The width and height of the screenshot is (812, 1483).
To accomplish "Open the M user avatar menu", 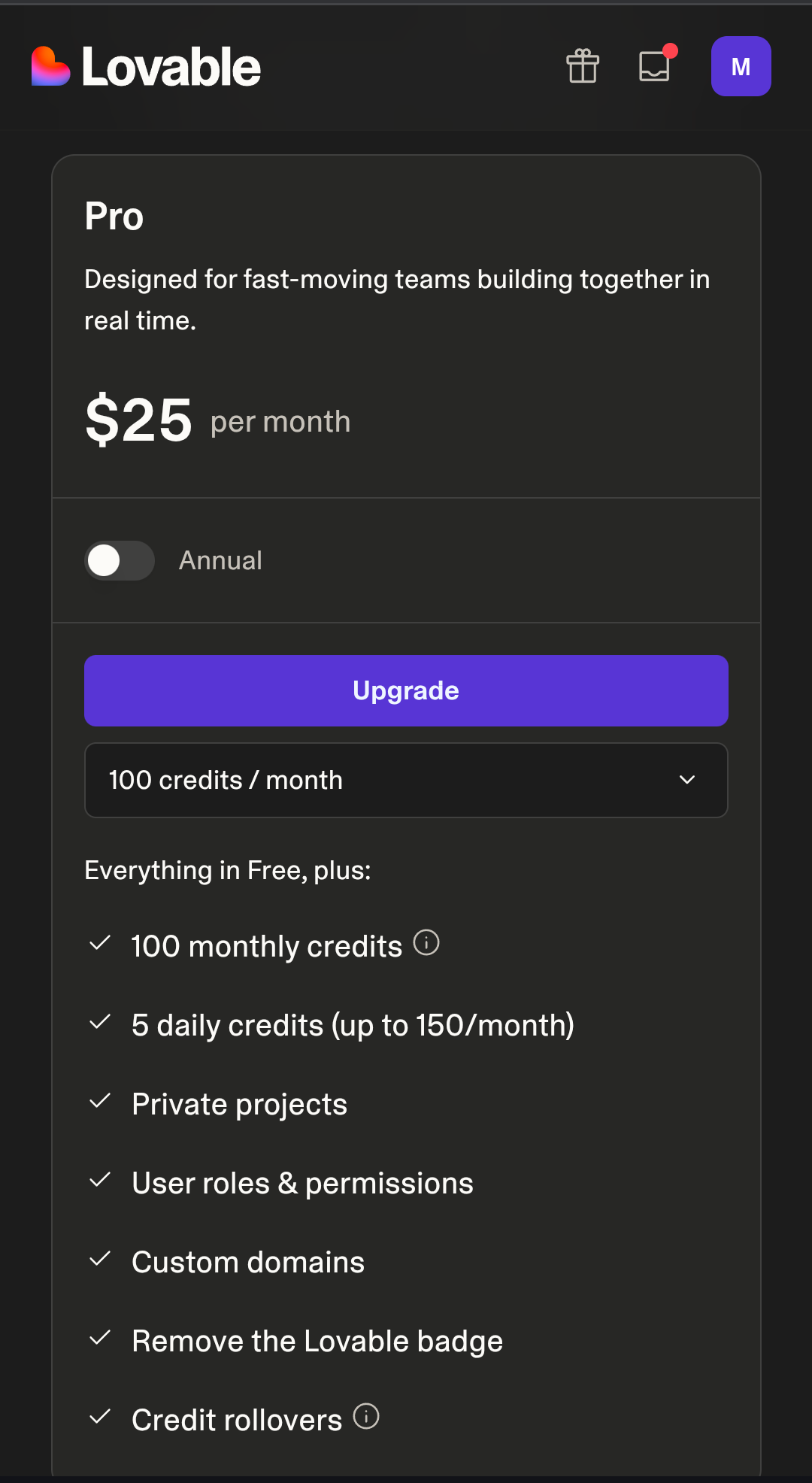I will pyautogui.click(x=741, y=66).
